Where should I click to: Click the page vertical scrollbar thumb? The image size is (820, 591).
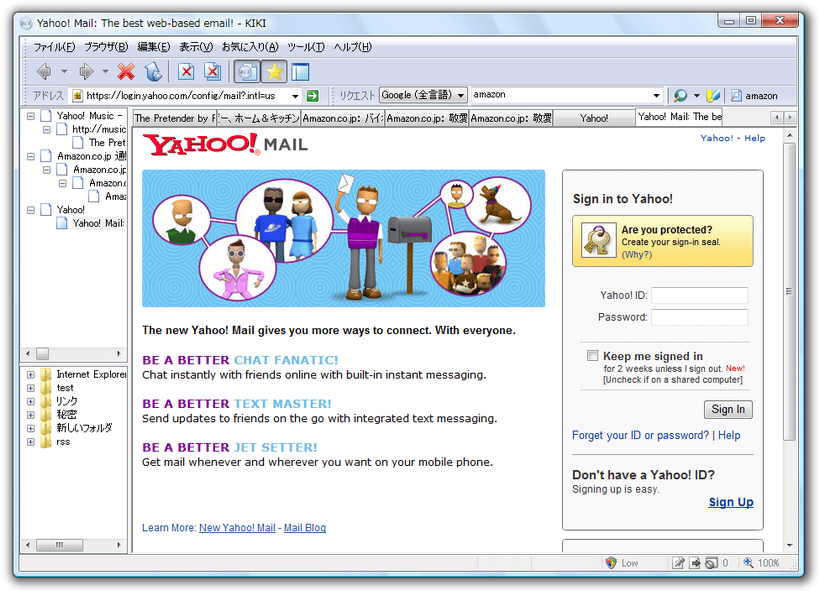(790, 291)
